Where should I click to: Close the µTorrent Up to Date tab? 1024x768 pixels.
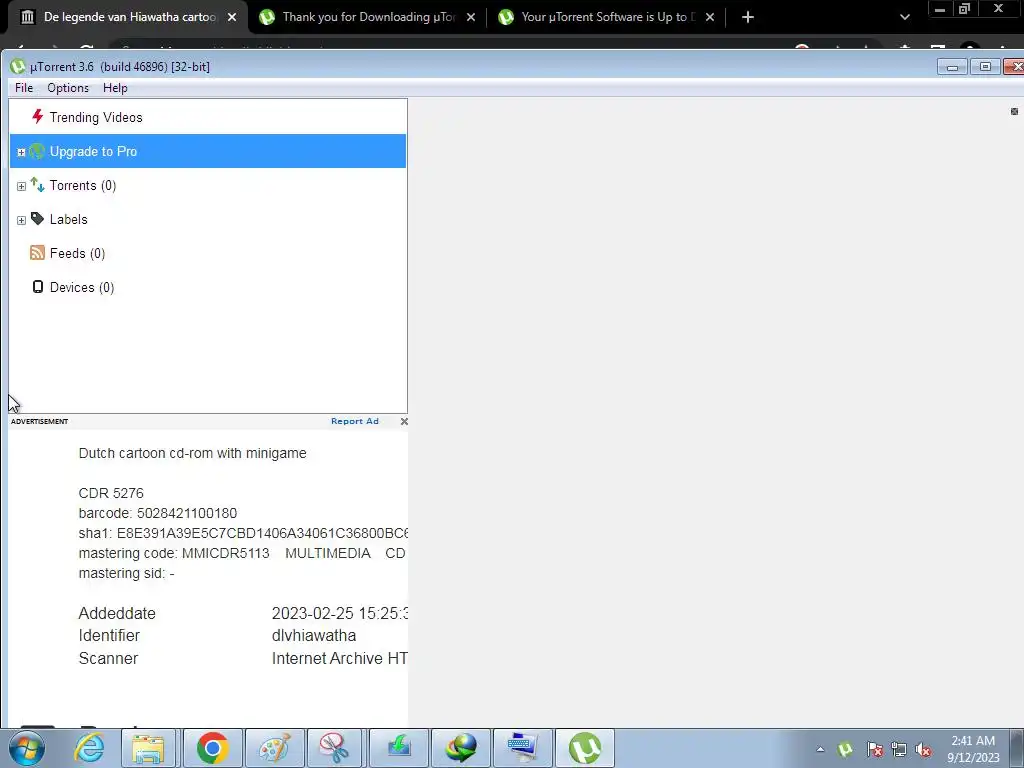point(710,17)
